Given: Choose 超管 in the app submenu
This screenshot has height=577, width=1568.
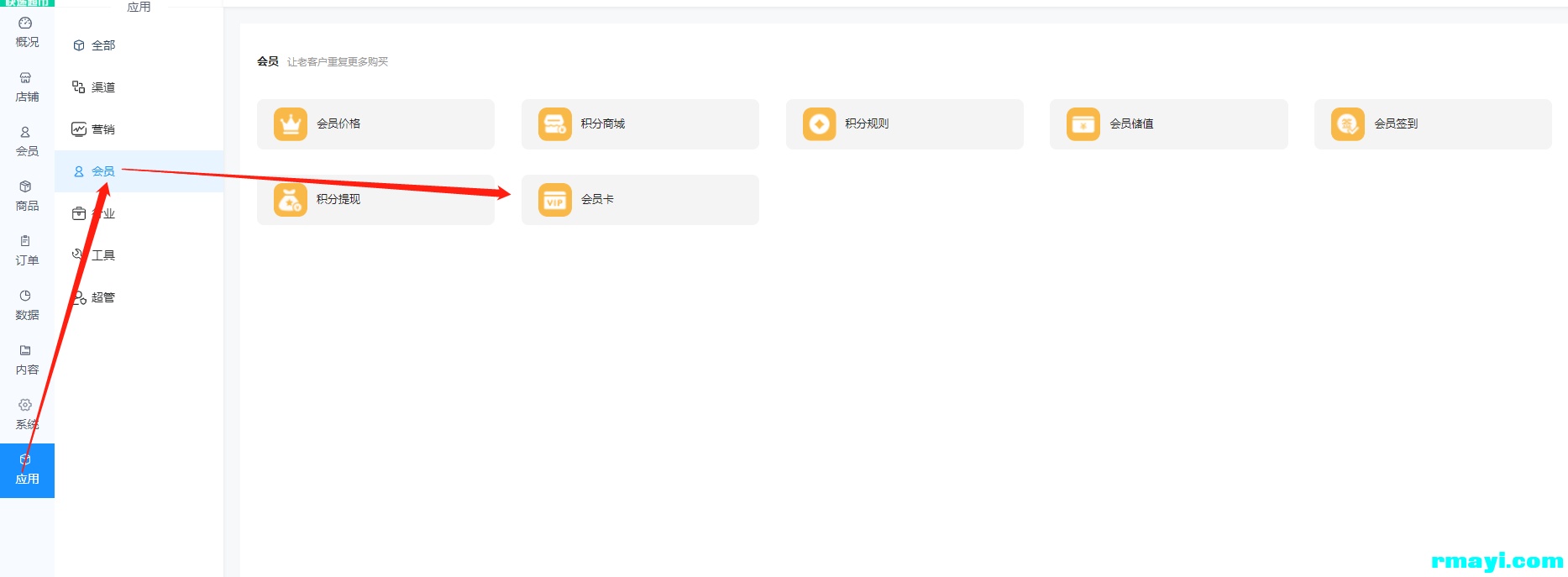Looking at the screenshot, I should pyautogui.click(x=102, y=297).
